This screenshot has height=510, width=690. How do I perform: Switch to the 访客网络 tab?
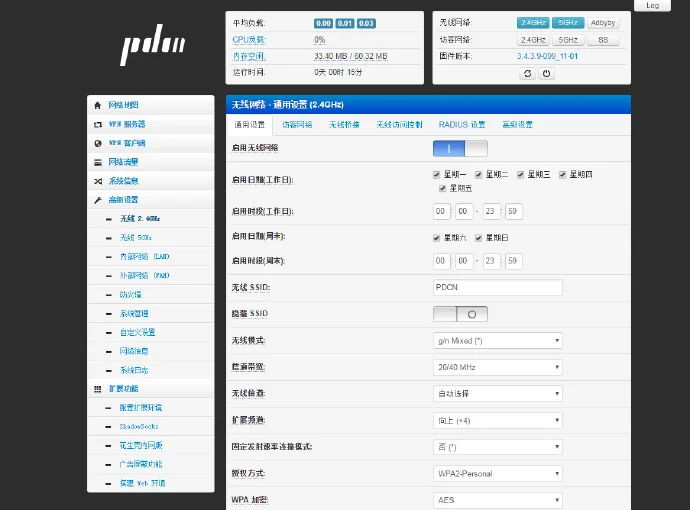[297, 125]
